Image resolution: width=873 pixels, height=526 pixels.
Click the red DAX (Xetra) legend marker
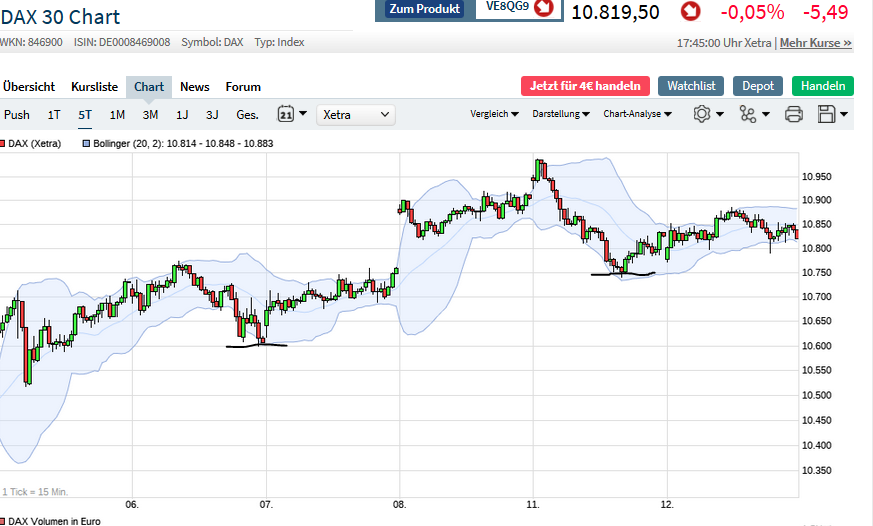tap(4, 144)
